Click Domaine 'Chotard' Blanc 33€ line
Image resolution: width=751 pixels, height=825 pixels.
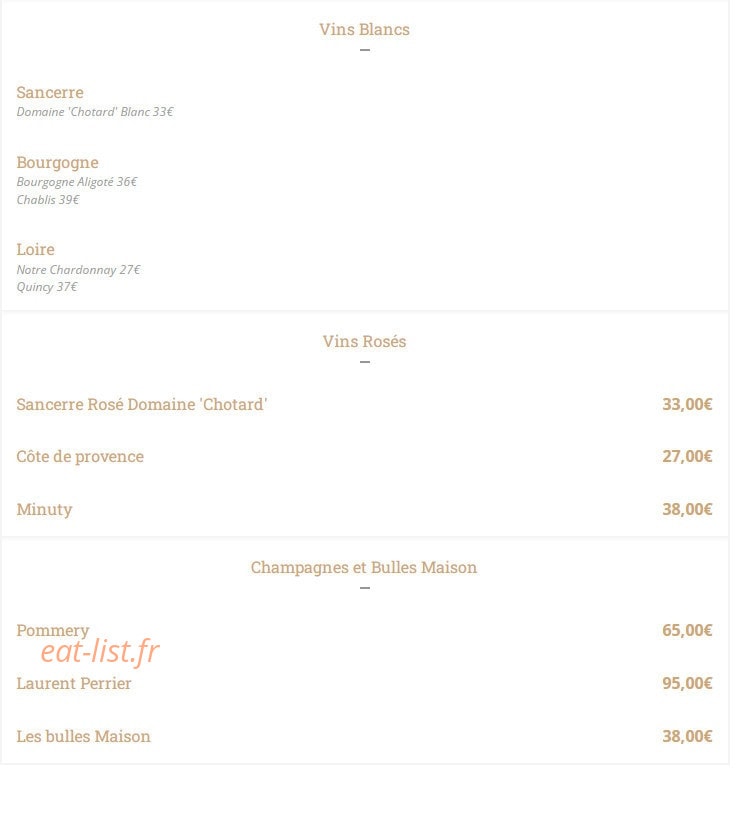(95, 112)
